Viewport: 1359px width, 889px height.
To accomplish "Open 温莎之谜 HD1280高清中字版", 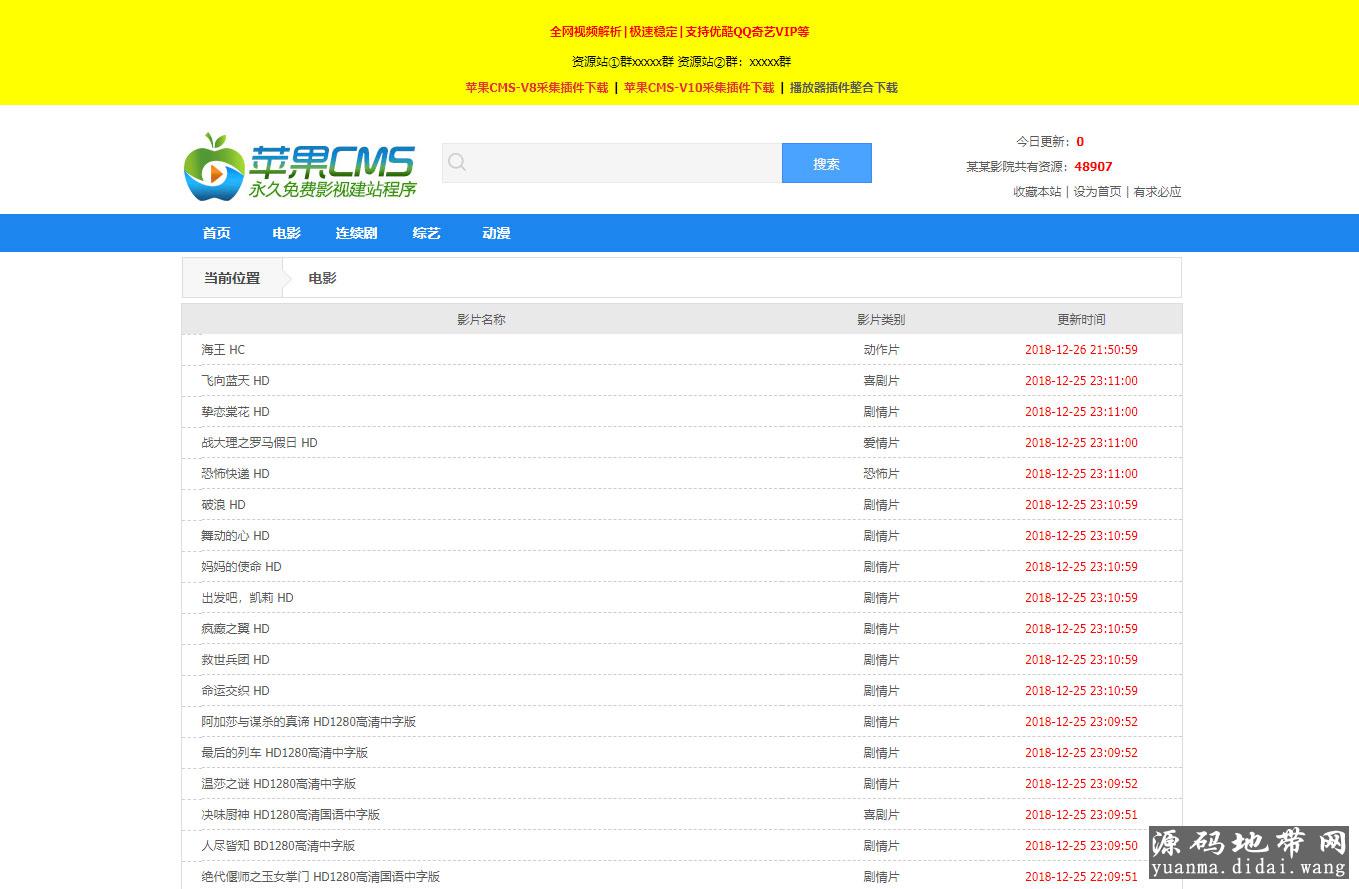I will 278,784.
